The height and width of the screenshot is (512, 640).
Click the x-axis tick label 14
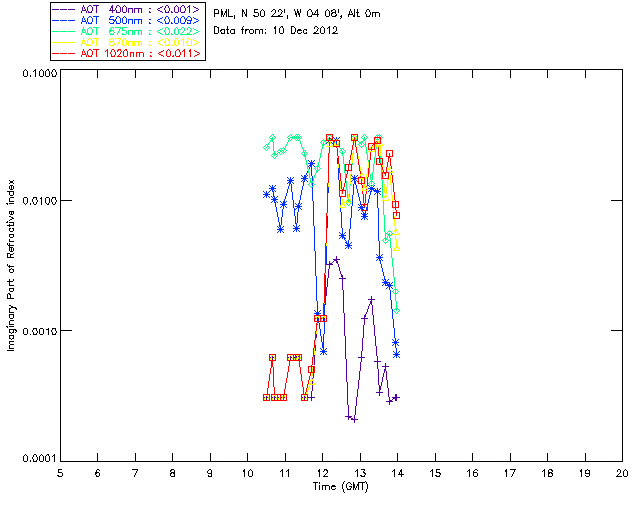(398, 473)
